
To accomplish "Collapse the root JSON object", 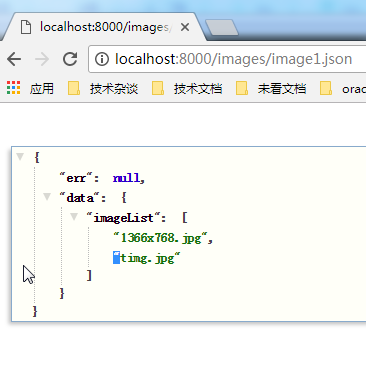I will [x=20, y=156].
